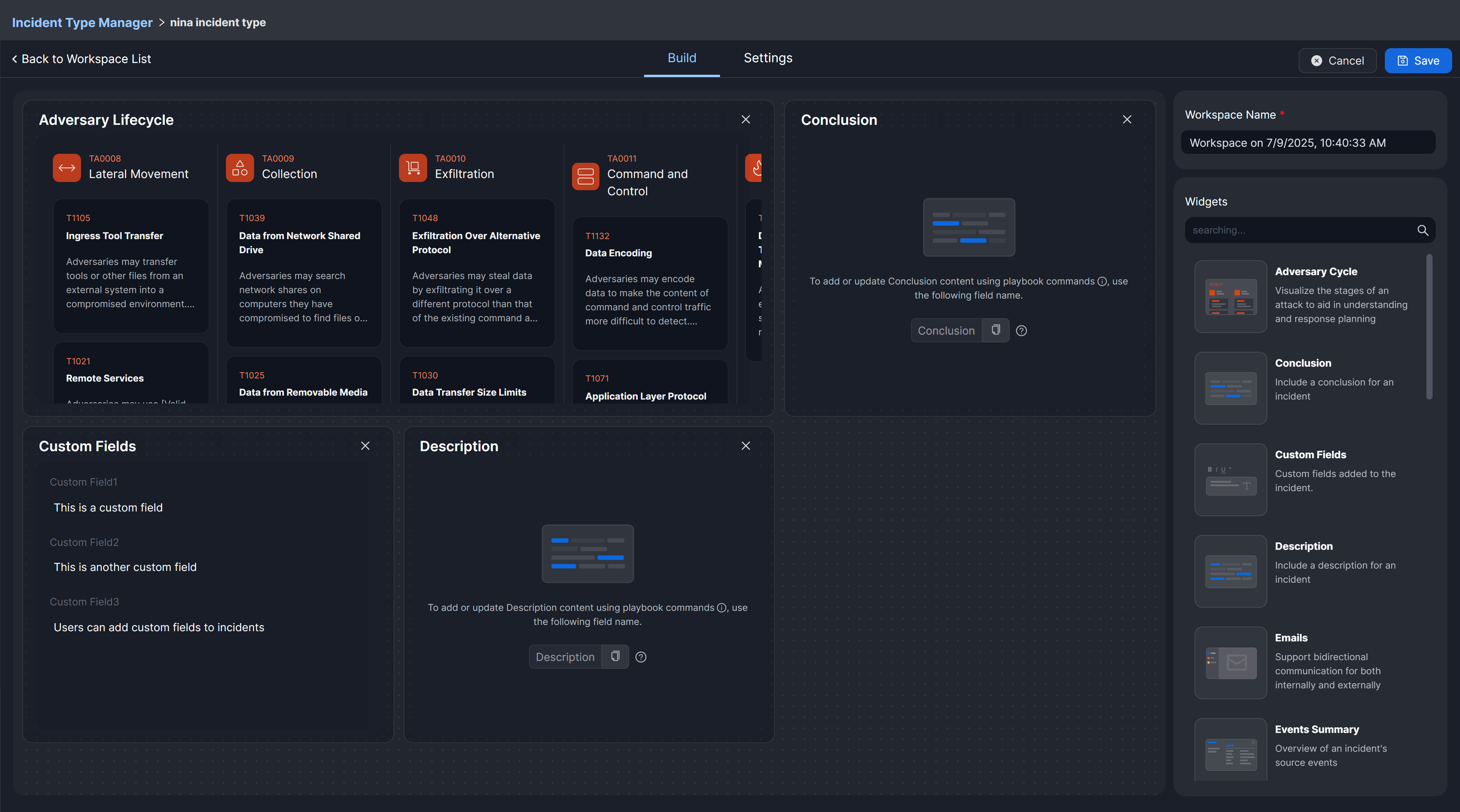Click the Workspace Name input field
The image size is (1460, 812).
(1308, 143)
